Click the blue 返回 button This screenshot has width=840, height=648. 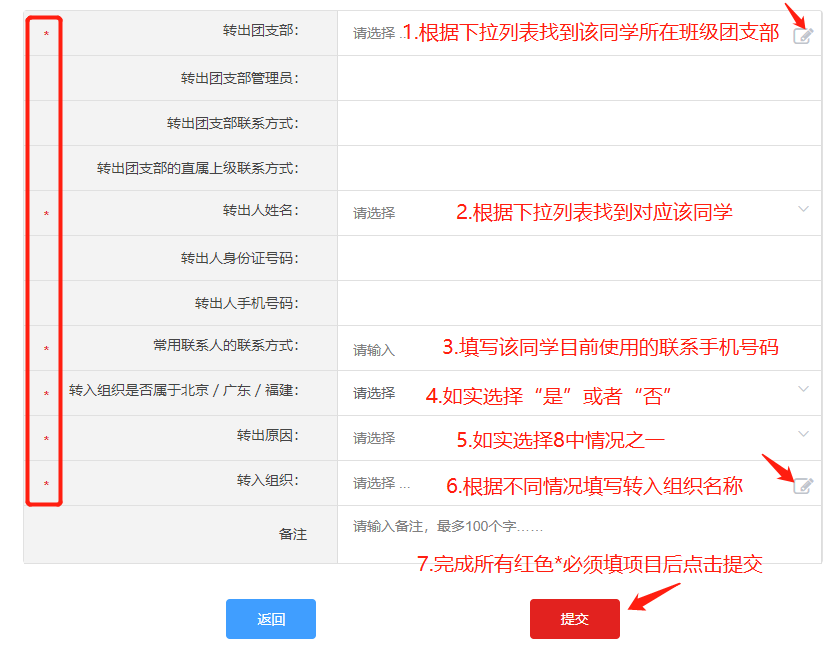[x=270, y=619]
